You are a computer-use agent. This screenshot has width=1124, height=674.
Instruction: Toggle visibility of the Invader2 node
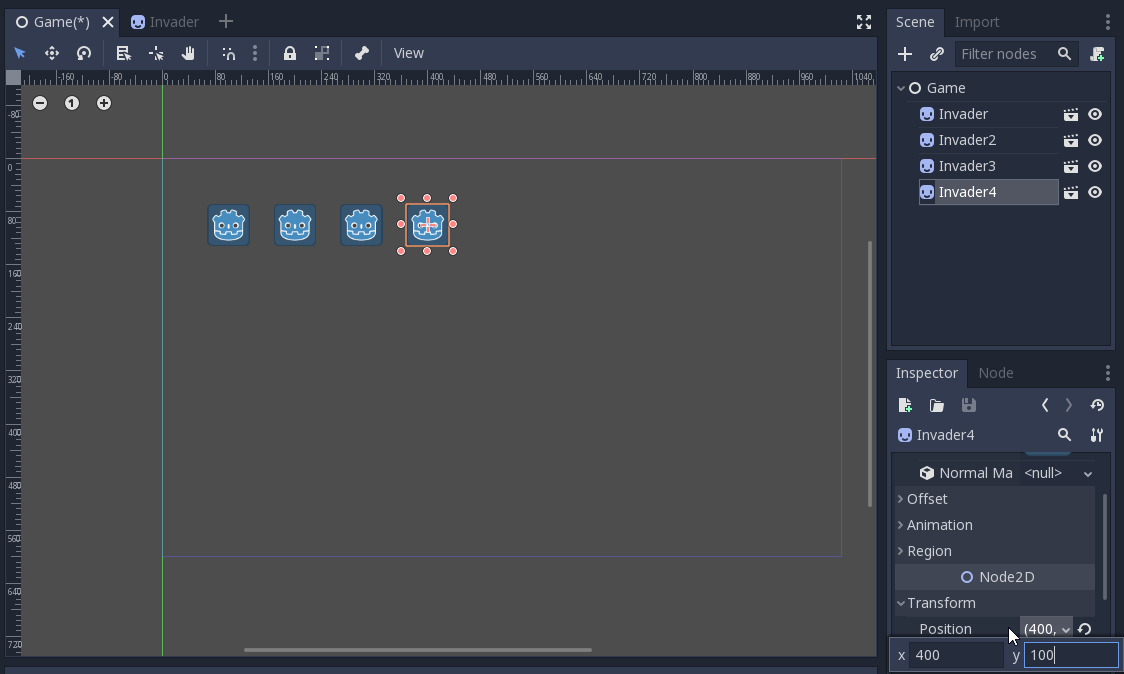pos(1095,140)
